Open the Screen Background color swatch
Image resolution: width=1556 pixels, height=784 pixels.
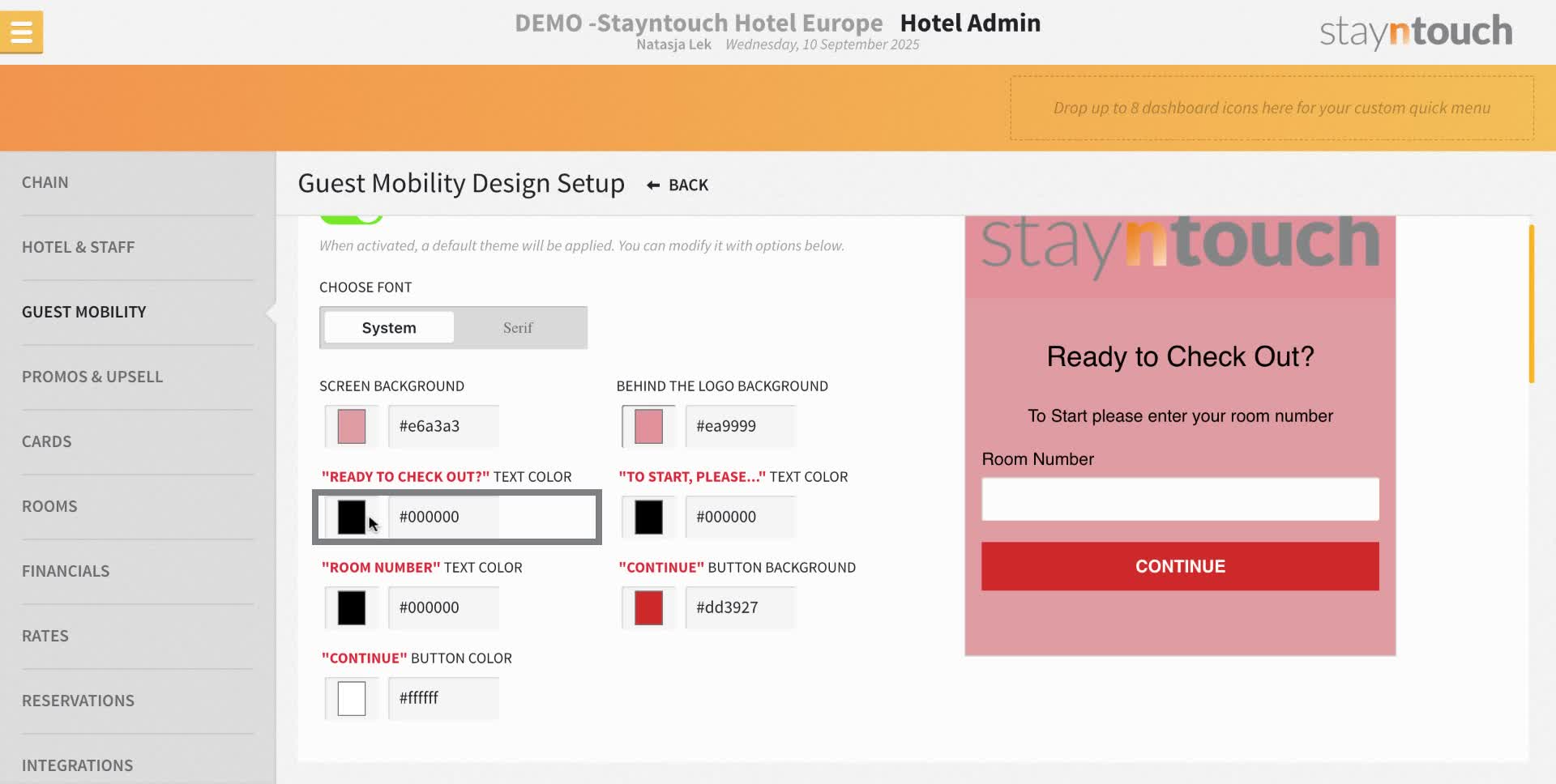[x=352, y=426]
